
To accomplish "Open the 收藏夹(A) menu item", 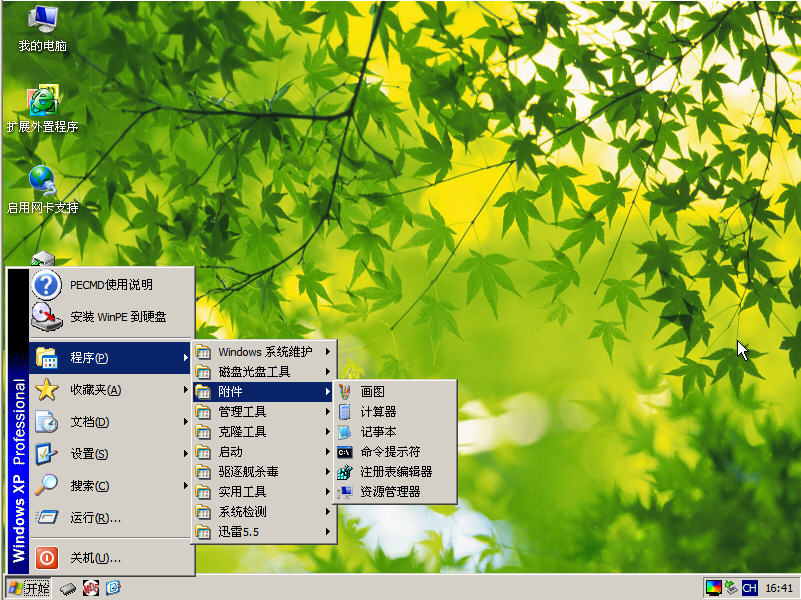I will pos(96,390).
